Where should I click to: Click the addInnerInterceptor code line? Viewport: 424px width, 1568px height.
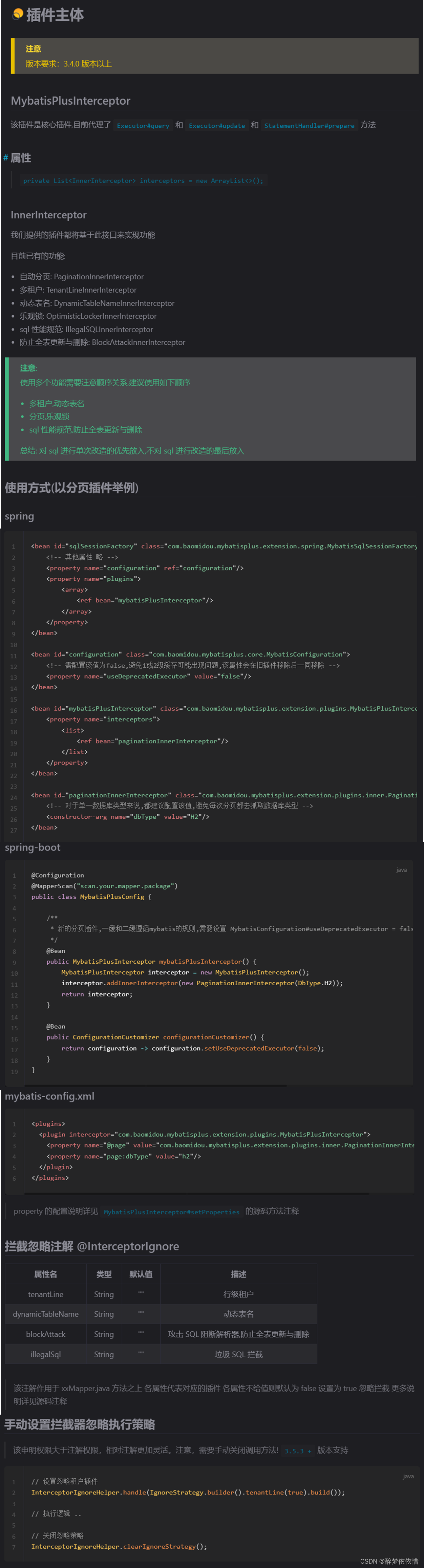tap(202, 983)
